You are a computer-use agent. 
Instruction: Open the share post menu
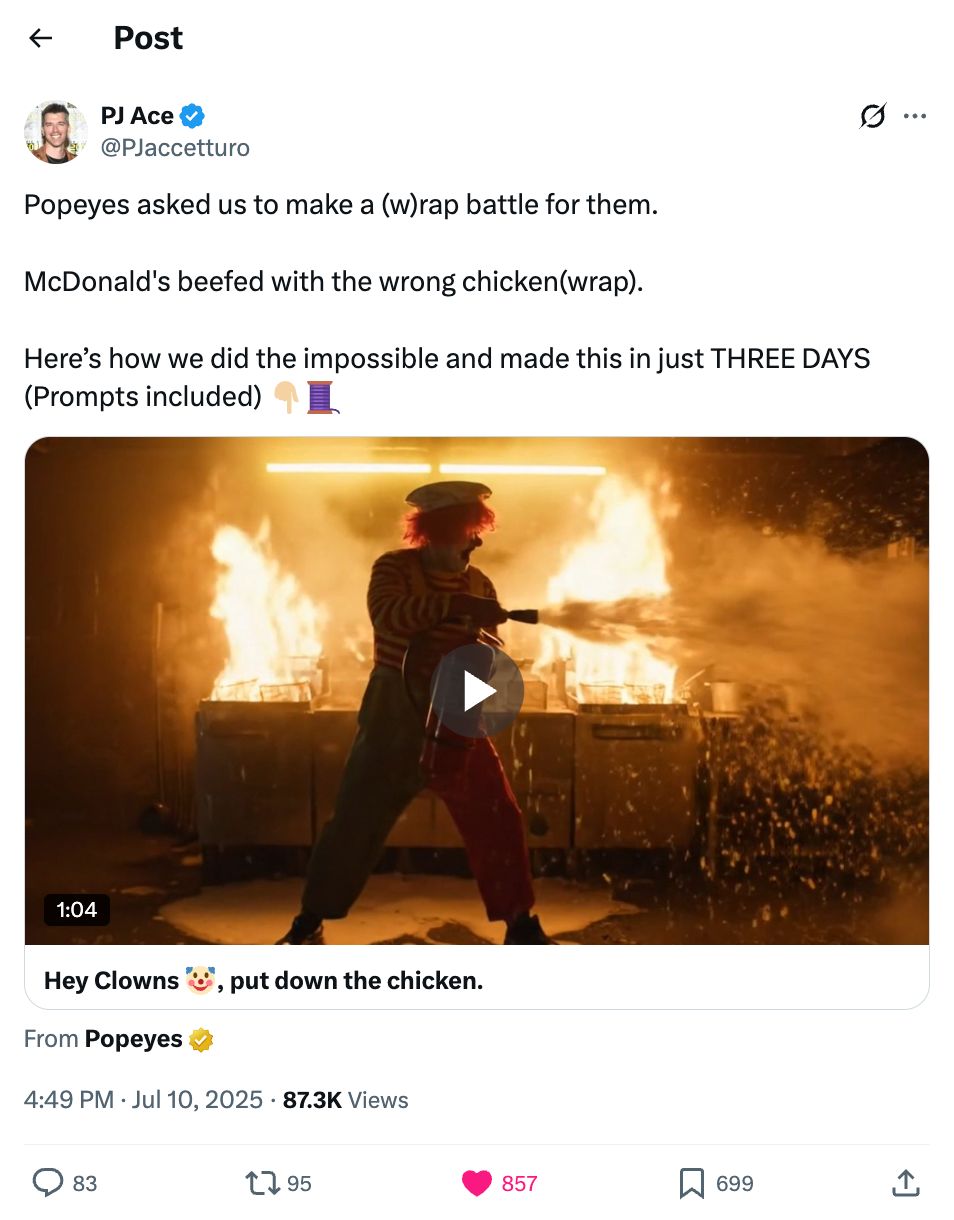(904, 1183)
